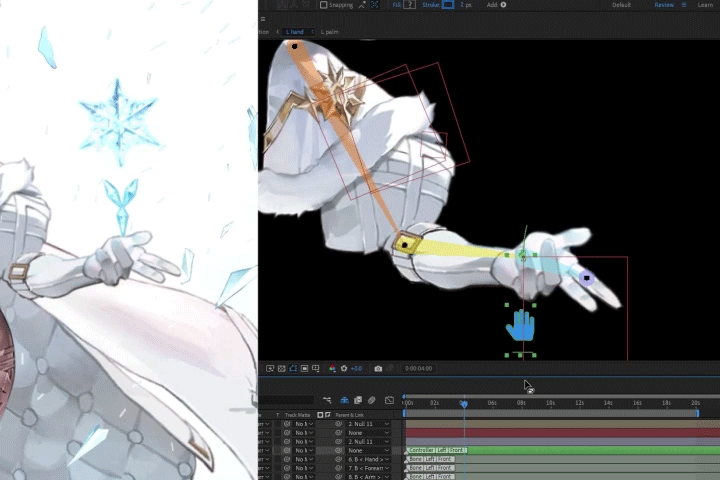Screen dimensions: 720x480
Task: Open the Stroke options label
Action: pyautogui.click(x=431, y=5)
